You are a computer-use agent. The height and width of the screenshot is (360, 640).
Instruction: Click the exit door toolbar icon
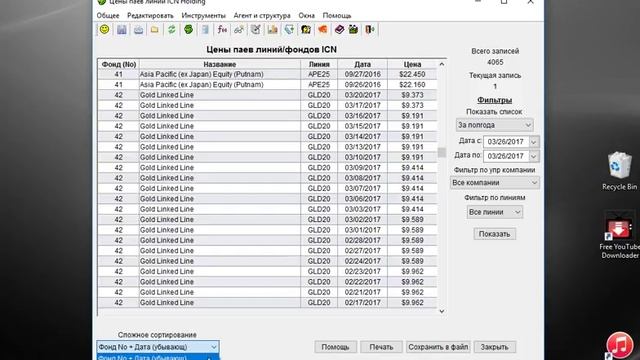370,29
